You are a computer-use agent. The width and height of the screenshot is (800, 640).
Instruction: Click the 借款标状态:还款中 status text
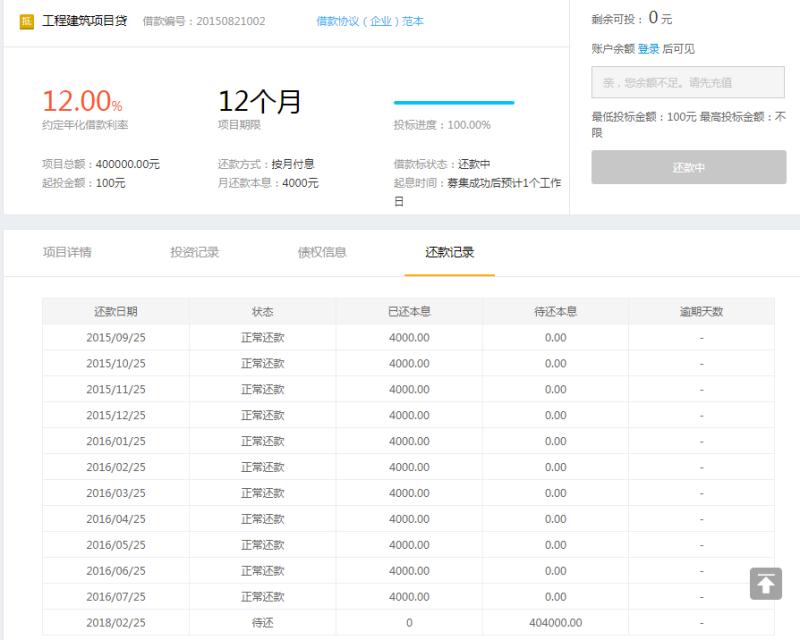(442, 164)
